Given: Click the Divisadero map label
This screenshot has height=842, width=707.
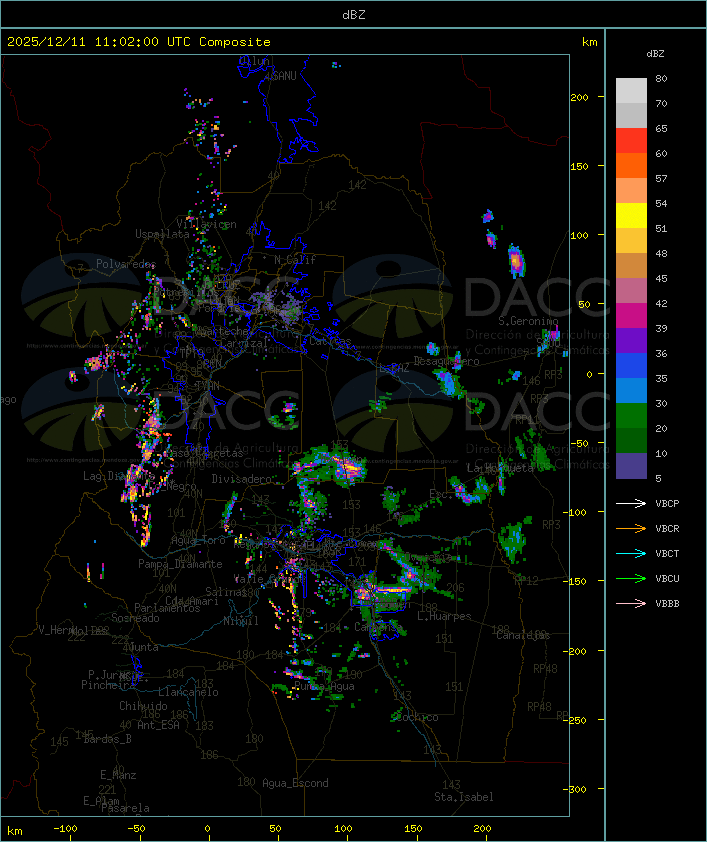Looking at the screenshot, I should pos(241,478).
